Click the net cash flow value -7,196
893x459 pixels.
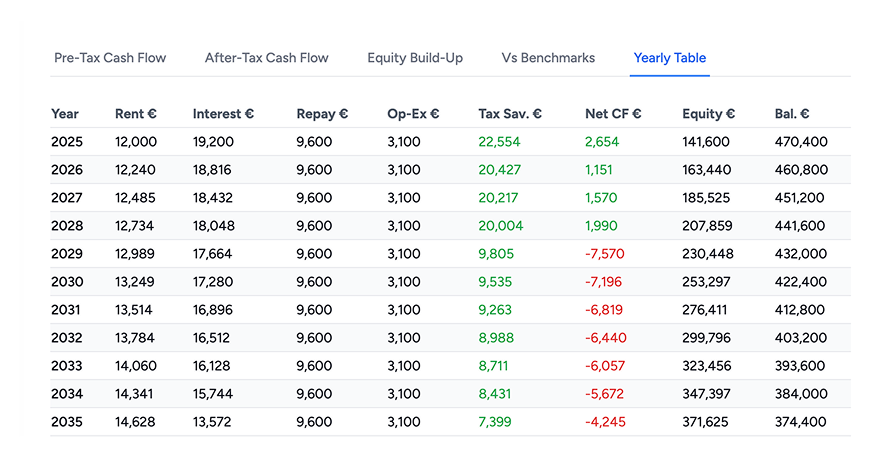[604, 282]
